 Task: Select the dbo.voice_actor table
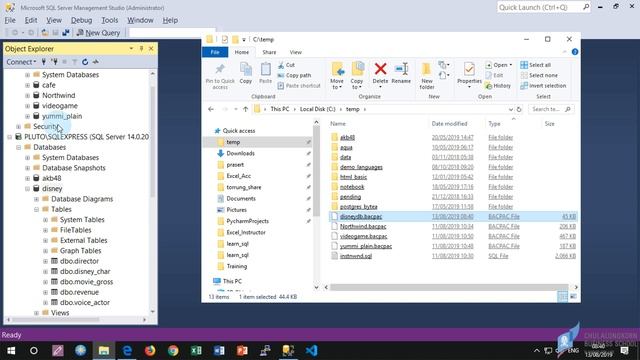pyautogui.click(x=84, y=302)
